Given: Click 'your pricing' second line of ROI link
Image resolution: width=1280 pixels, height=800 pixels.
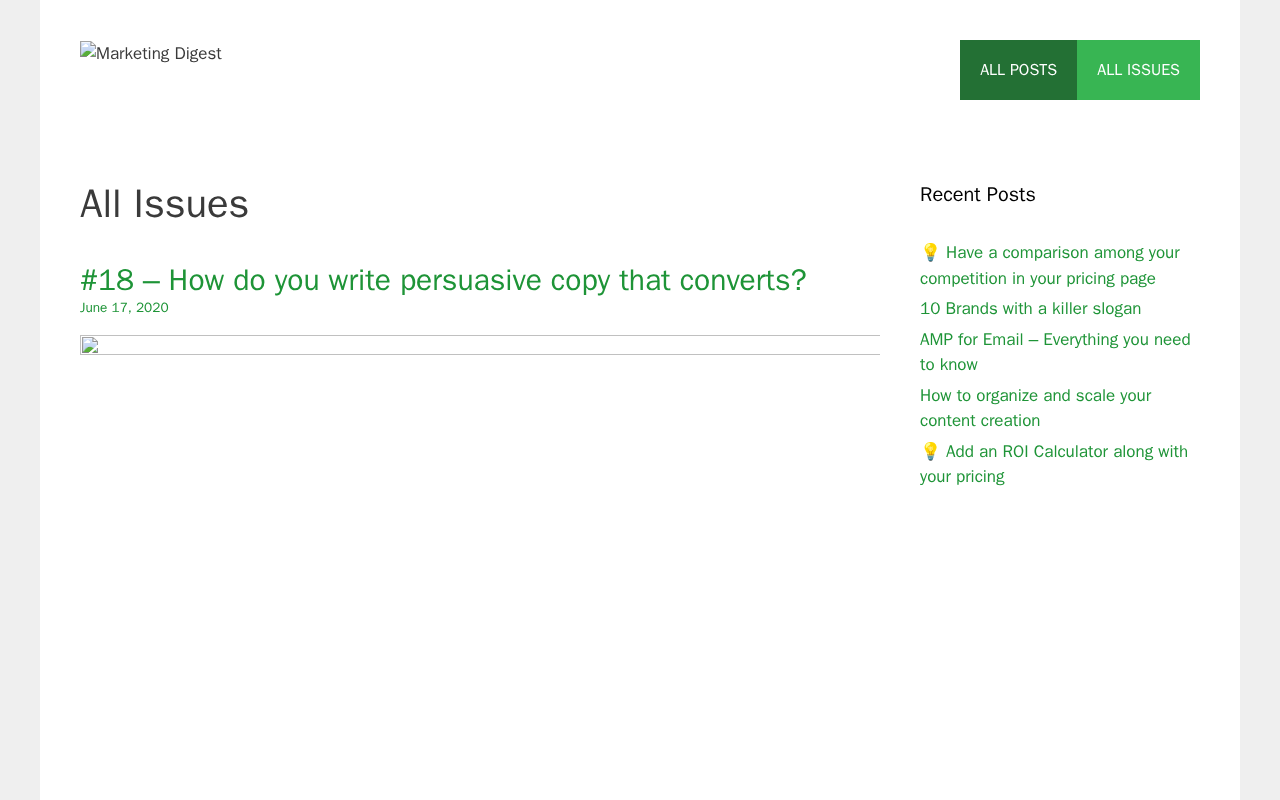Looking at the screenshot, I should [x=962, y=477].
